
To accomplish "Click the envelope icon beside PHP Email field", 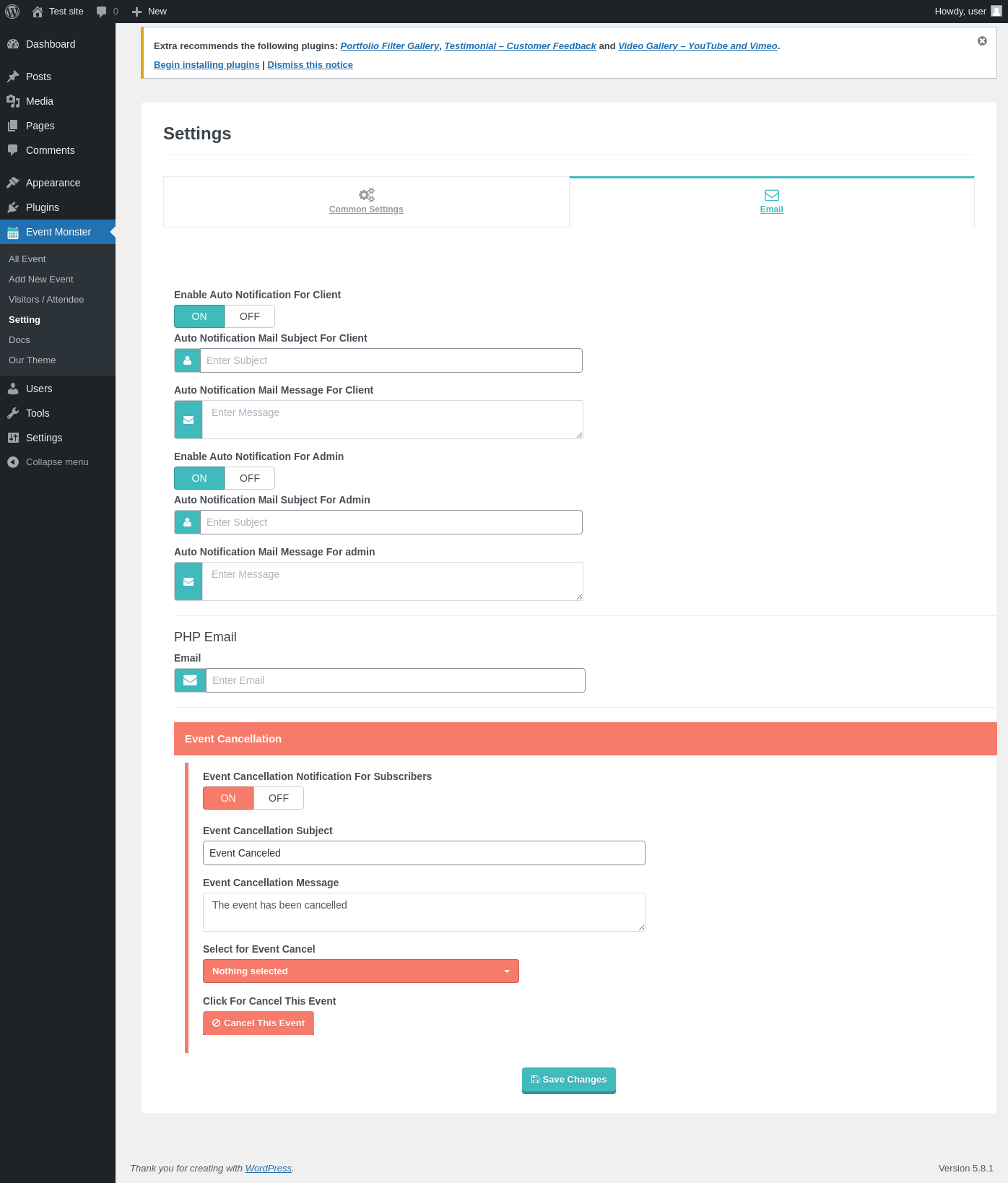I will 191,680.
